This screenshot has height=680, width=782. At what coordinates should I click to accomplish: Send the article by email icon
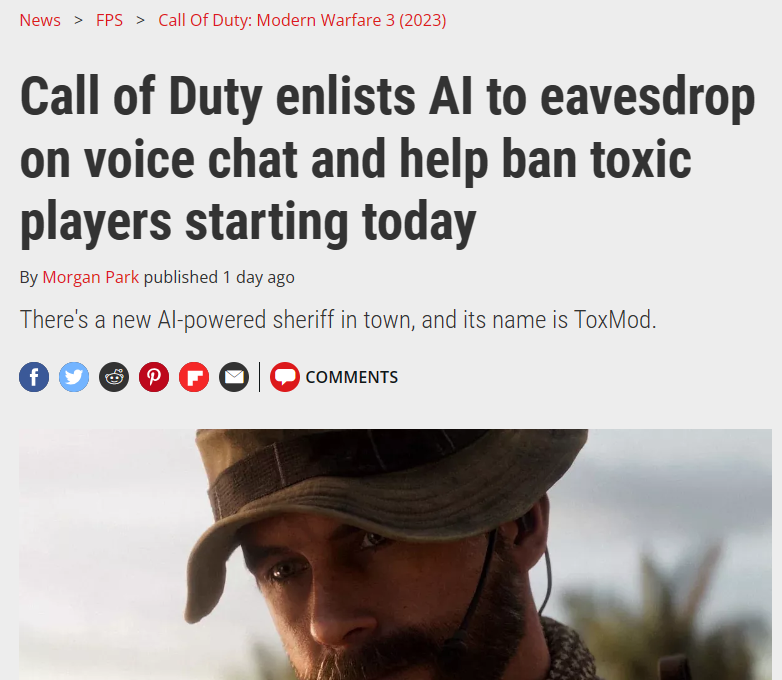point(234,377)
